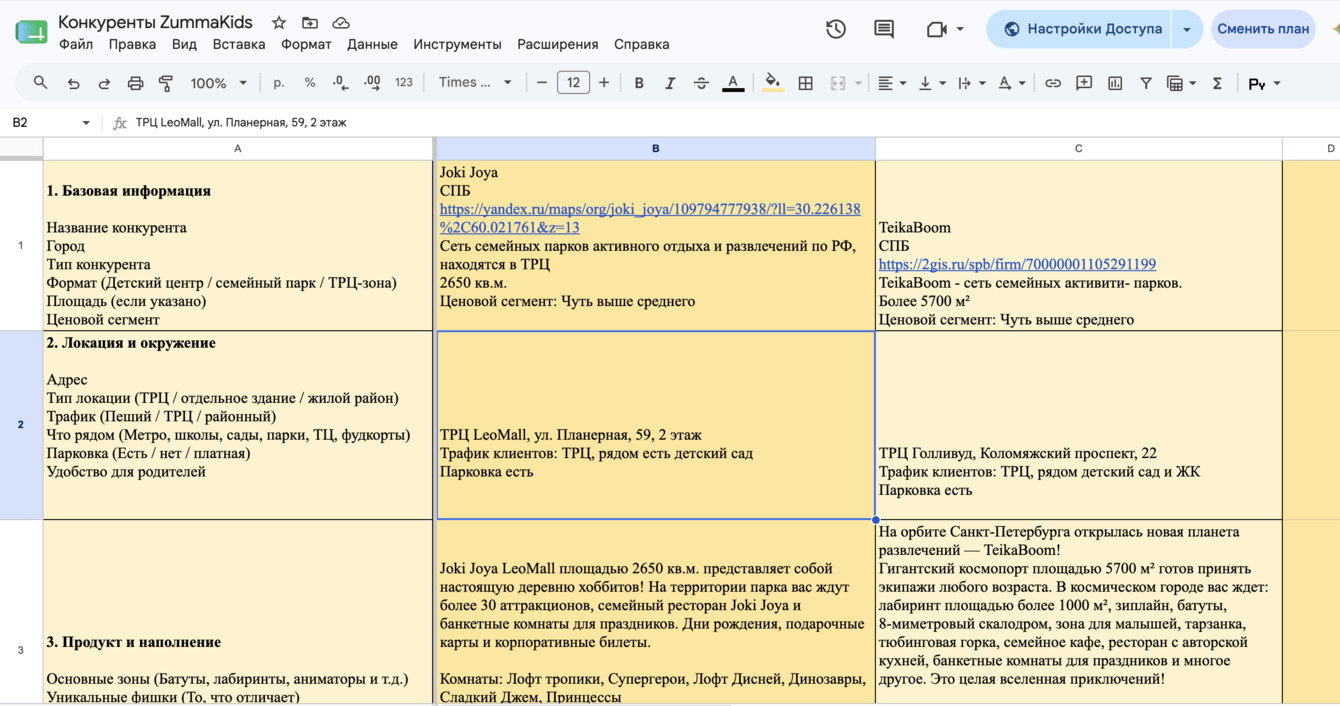
Task: Open version history clock icon
Action: click(836, 29)
